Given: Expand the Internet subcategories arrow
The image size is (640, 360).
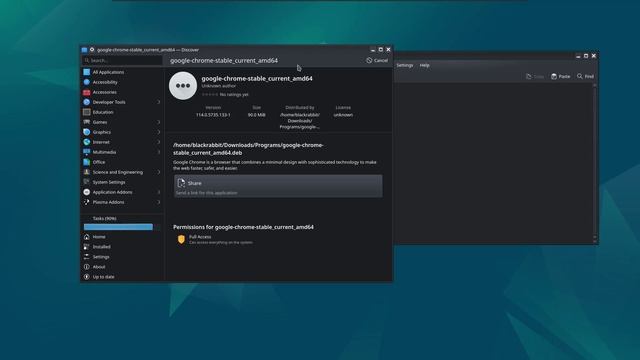Looking at the screenshot, I should pyautogui.click(x=159, y=142).
